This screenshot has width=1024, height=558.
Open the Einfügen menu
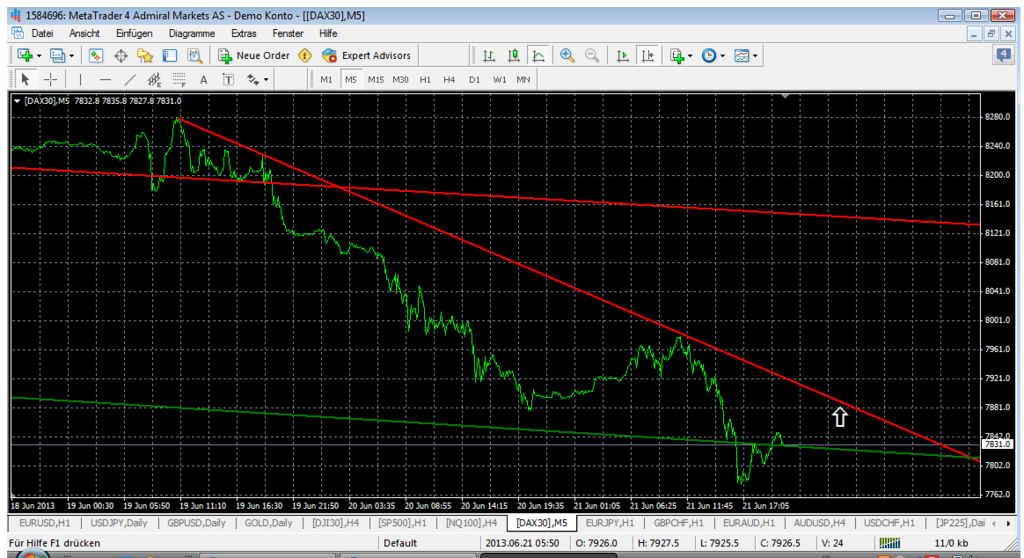pyautogui.click(x=134, y=33)
